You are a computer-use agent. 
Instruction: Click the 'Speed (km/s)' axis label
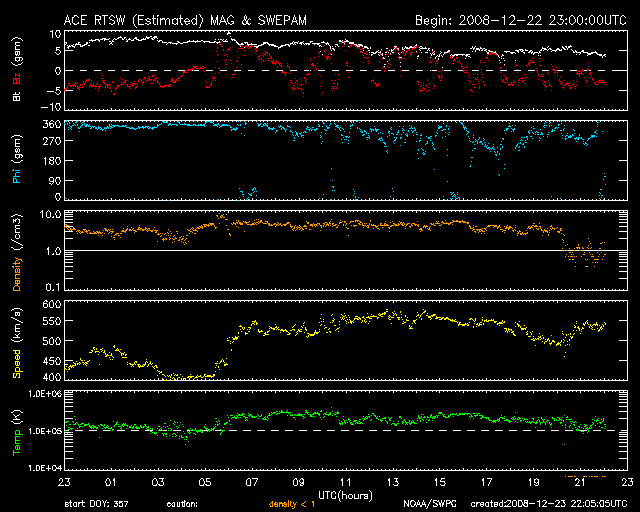(x=17, y=343)
